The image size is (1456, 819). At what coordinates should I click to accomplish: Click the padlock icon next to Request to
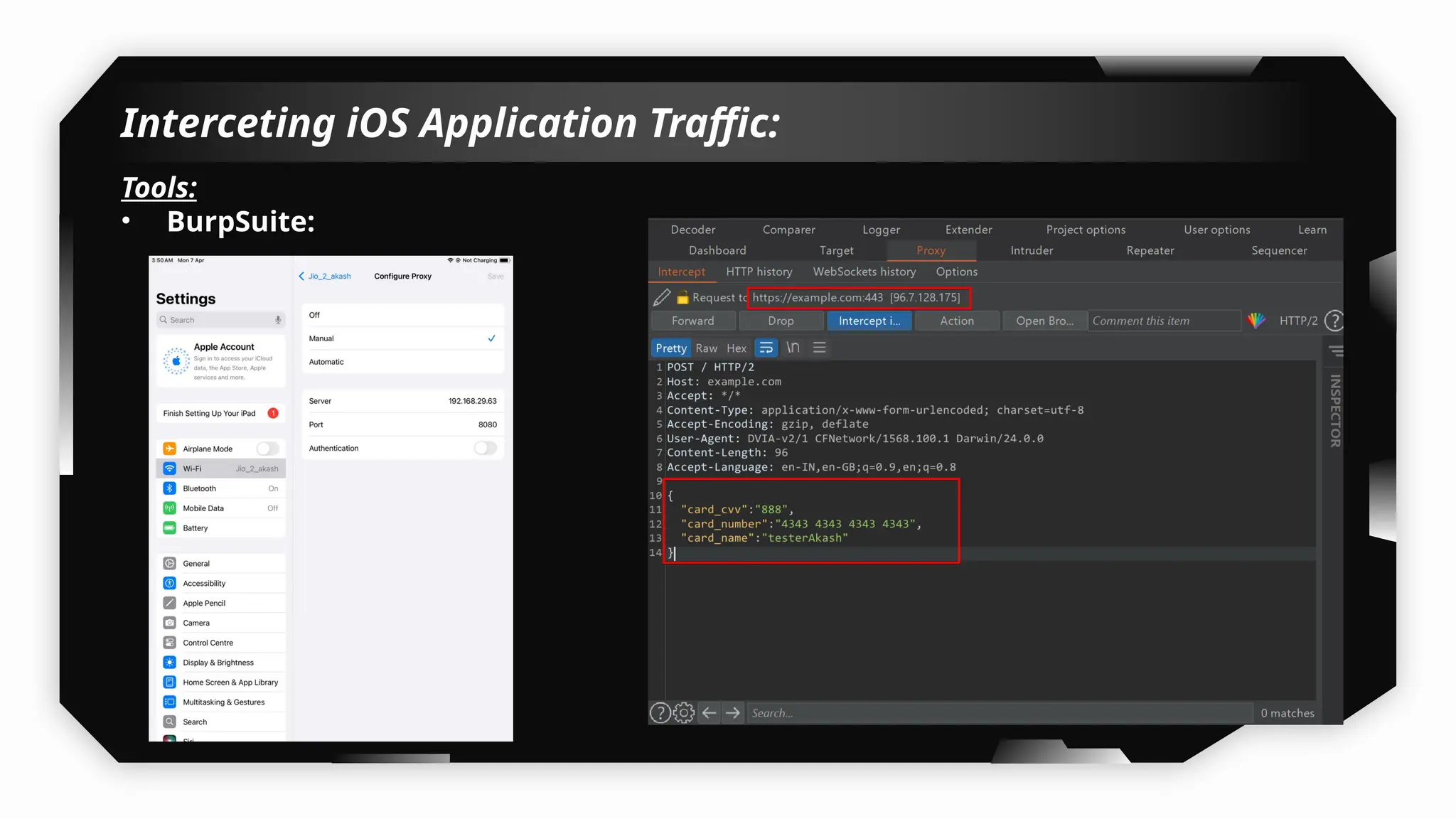coord(682,297)
